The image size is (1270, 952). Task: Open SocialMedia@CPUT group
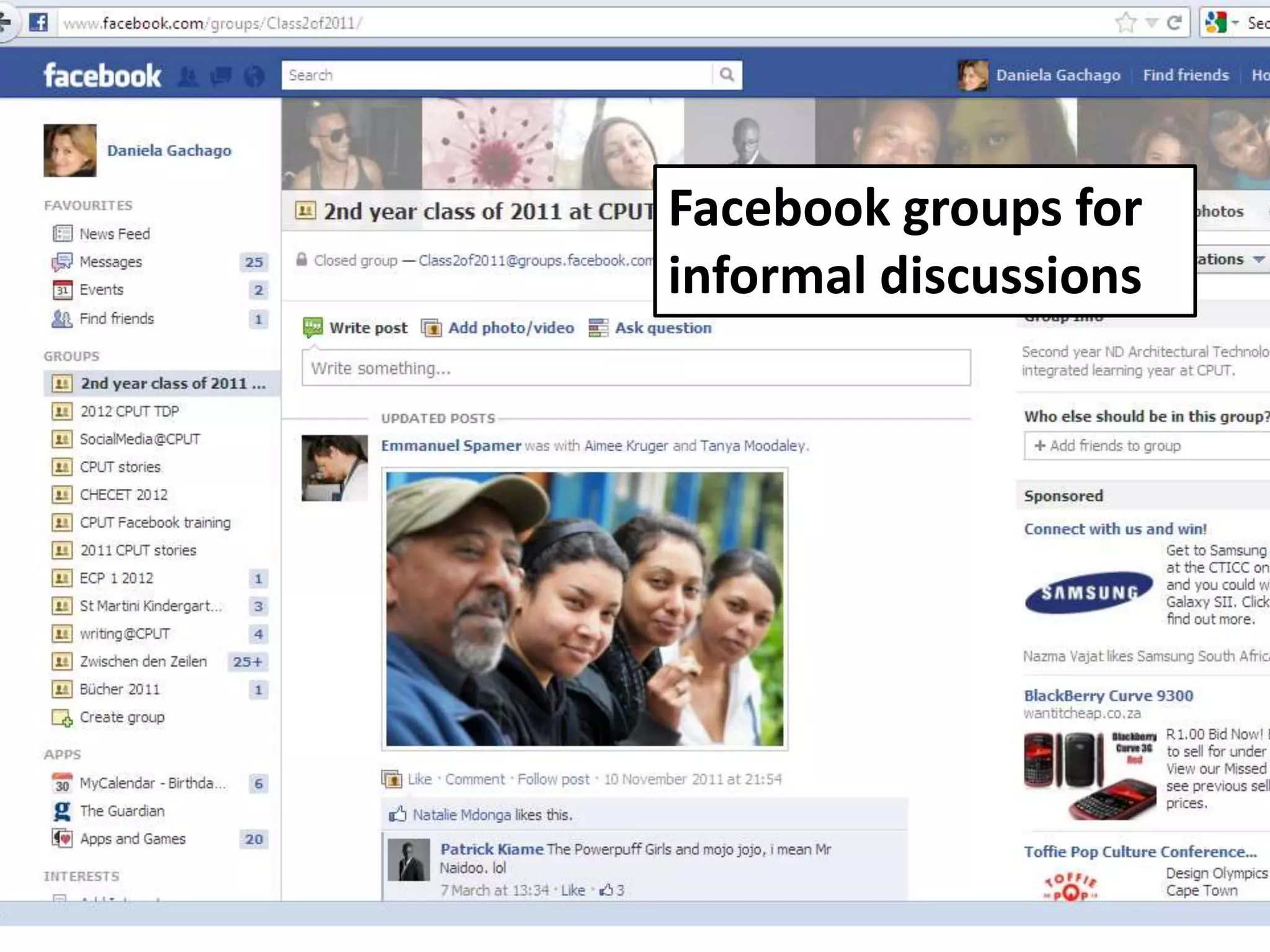[x=140, y=439]
